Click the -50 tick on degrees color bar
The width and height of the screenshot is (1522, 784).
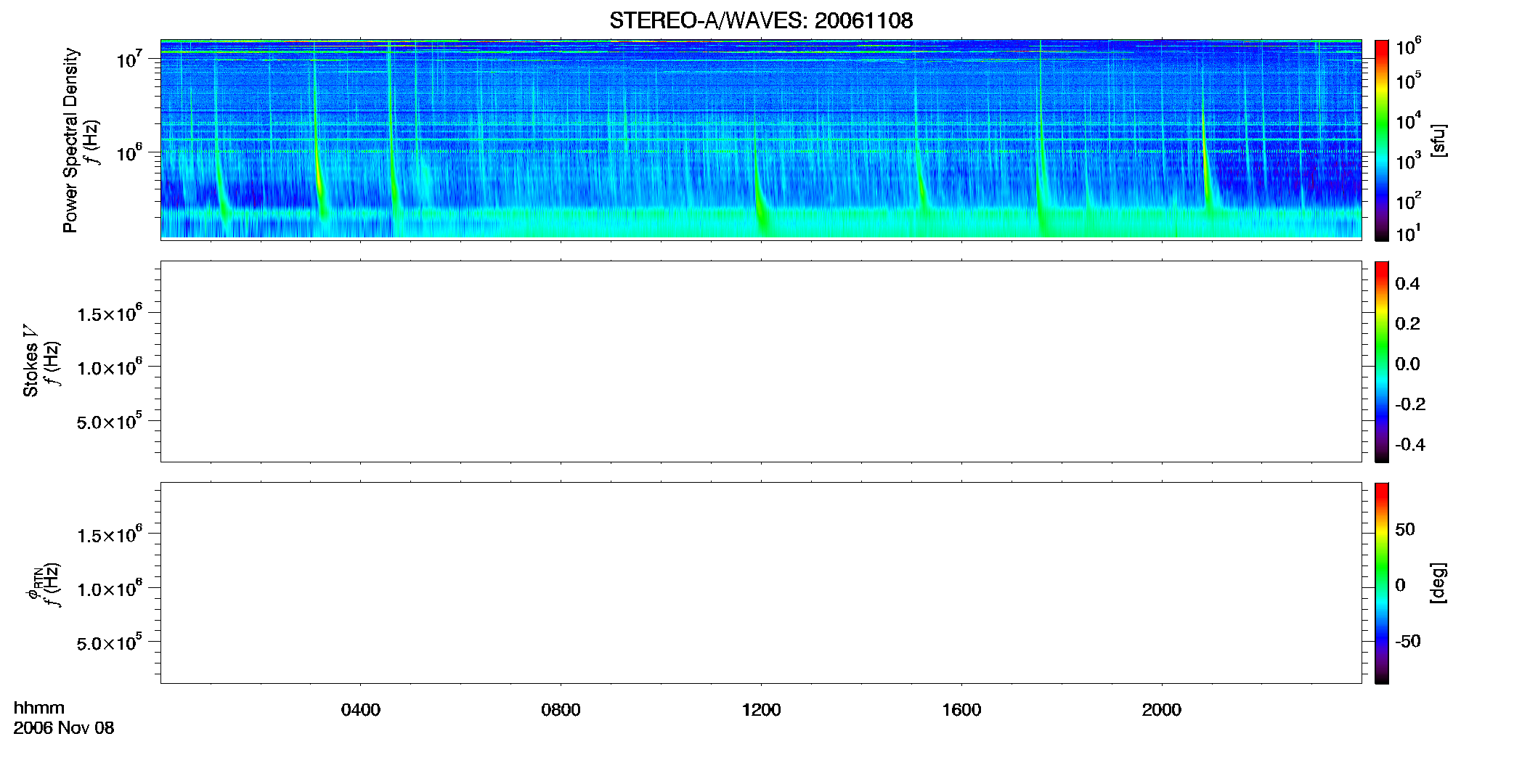1408,641
